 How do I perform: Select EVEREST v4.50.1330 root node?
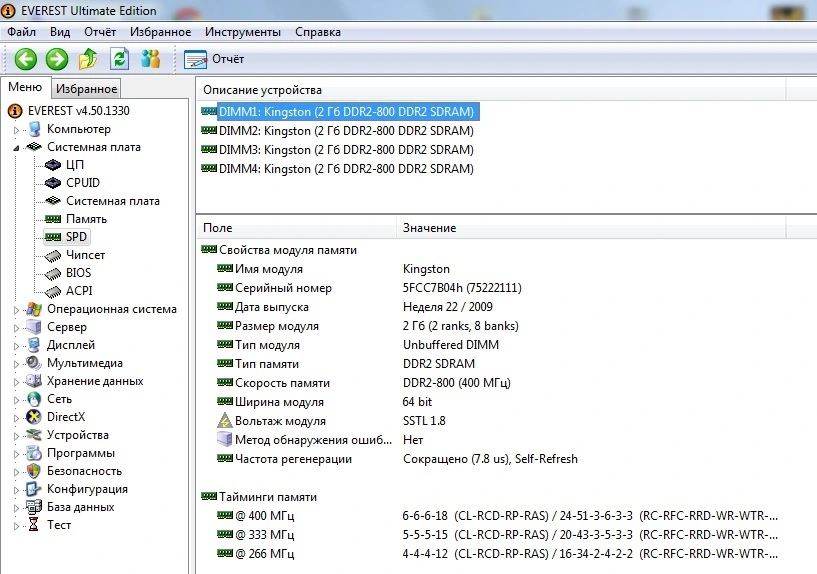point(79,110)
